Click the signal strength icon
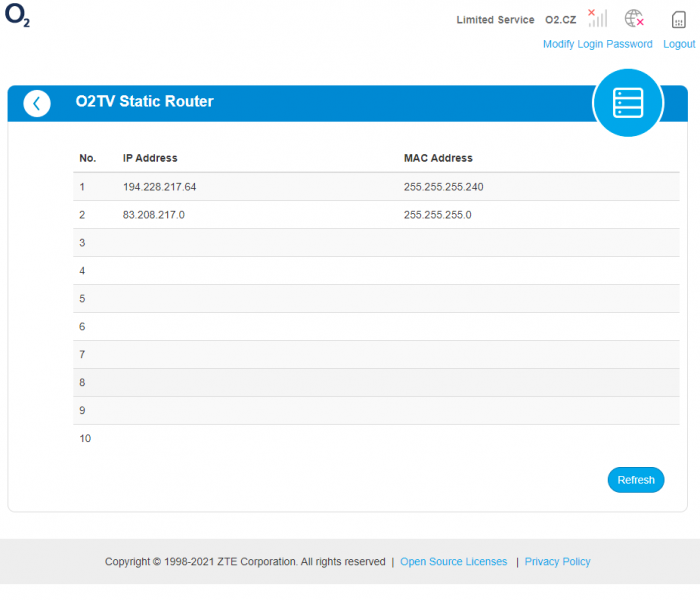 pyautogui.click(x=597, y=18)
